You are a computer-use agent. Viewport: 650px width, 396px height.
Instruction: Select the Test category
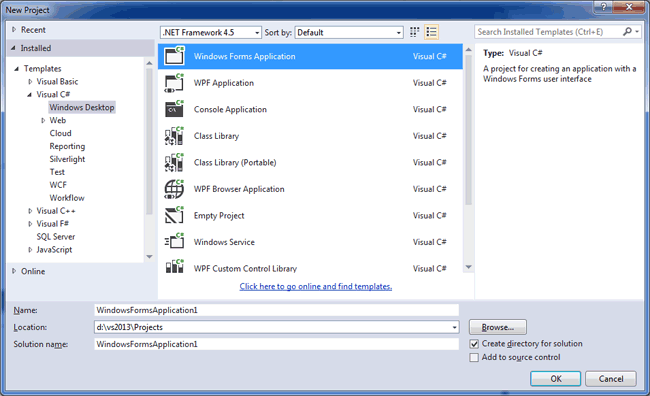coord(57,172)
